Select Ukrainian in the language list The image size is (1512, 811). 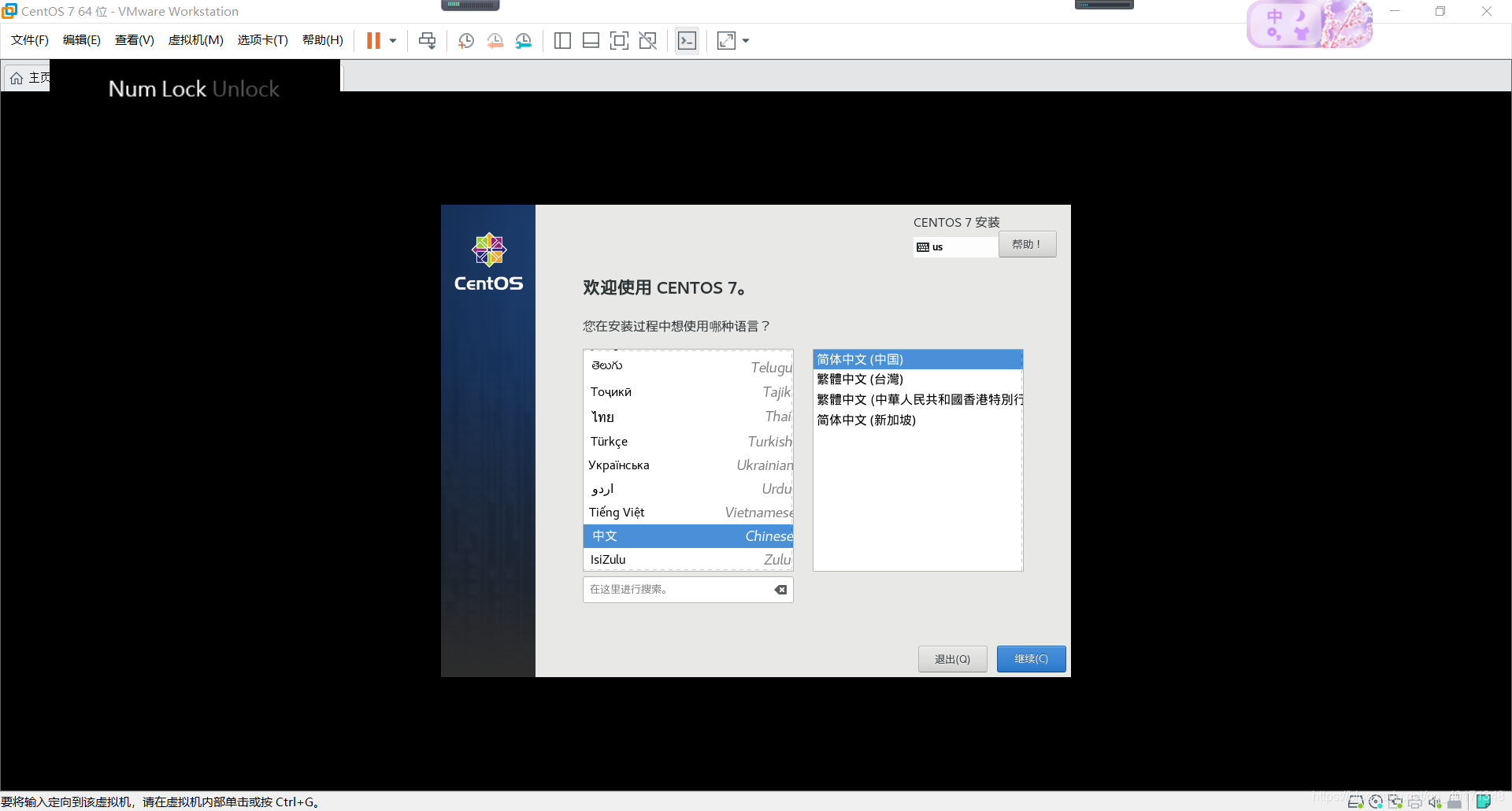coord(688,465)
